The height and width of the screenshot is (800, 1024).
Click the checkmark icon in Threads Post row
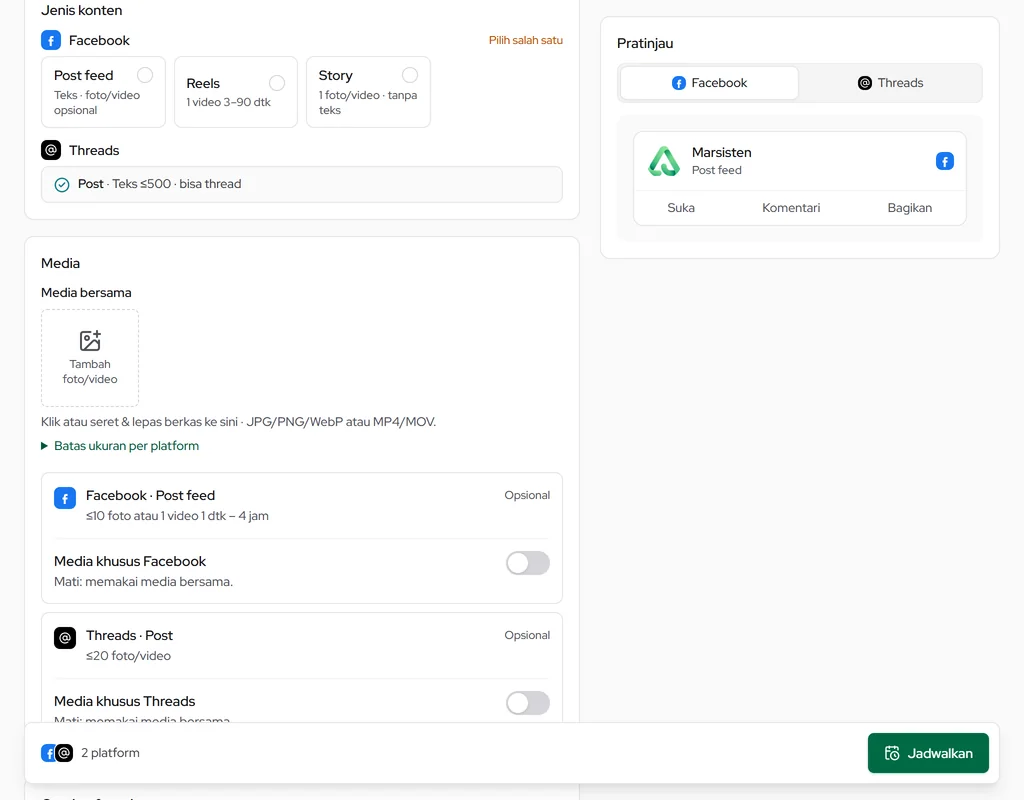point(62,185)
